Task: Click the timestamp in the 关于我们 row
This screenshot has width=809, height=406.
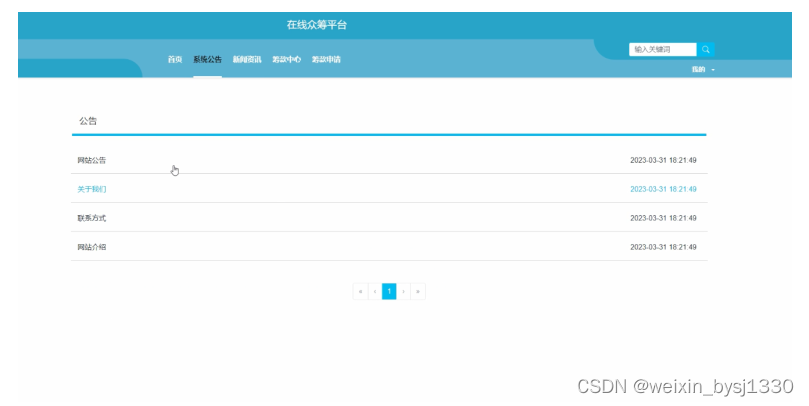Action: click(663, 189)
